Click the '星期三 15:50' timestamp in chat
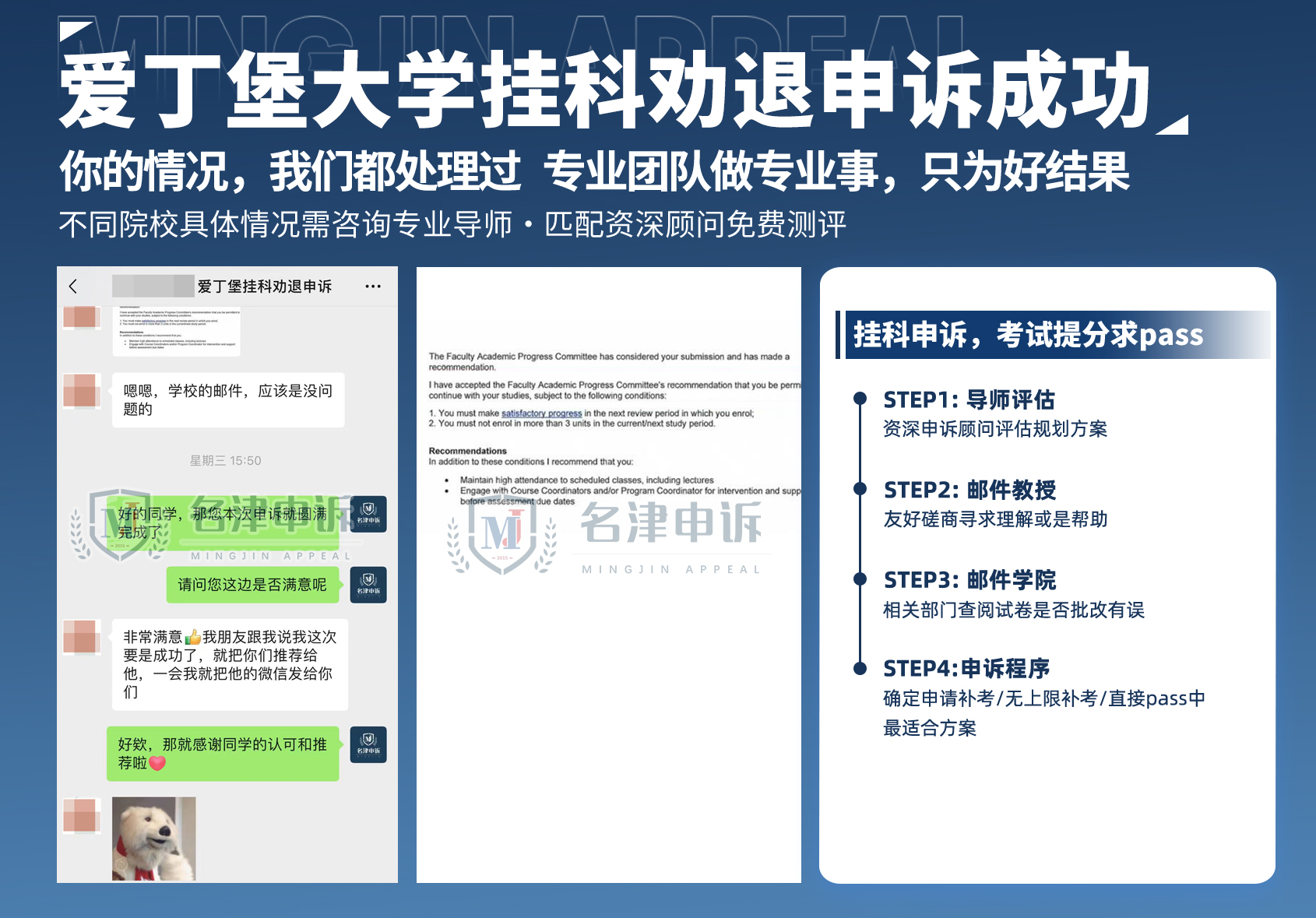This screenshot has width=1316, height=918. [x=226, y=461]
